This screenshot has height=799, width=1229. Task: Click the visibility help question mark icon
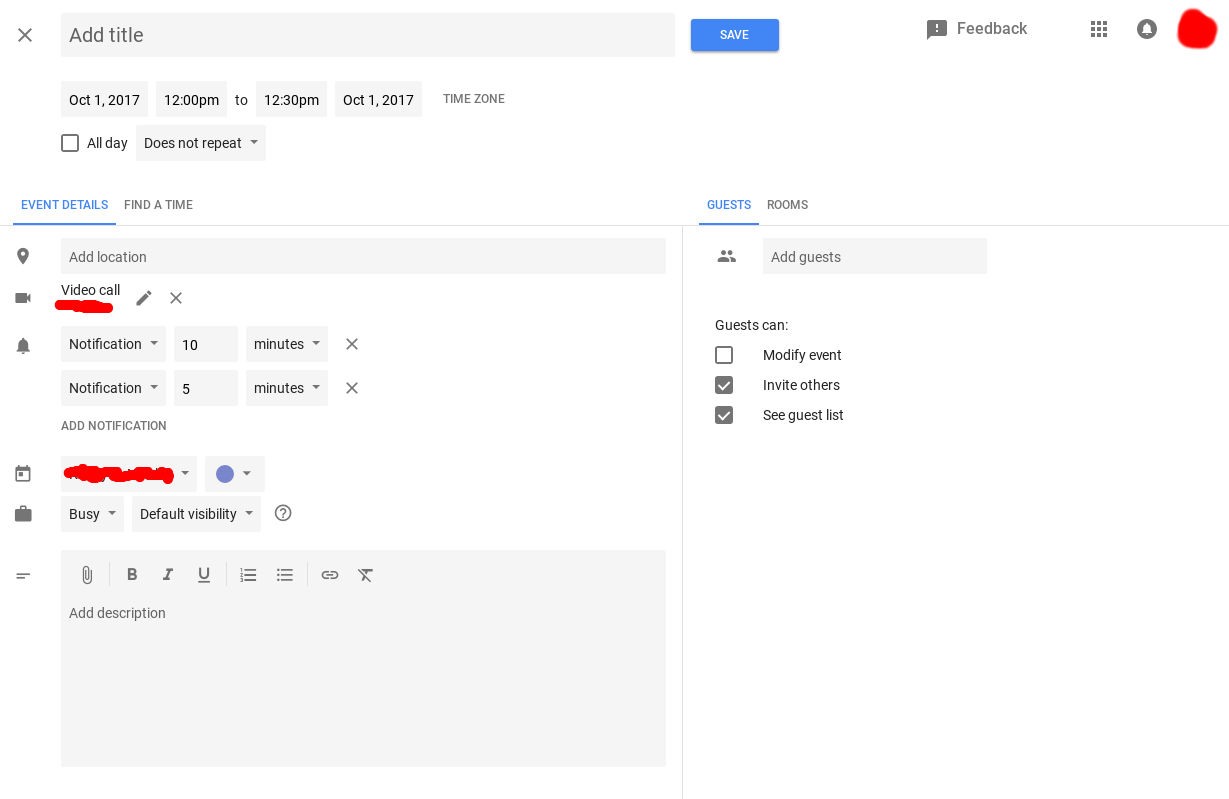pyautogui.click(x=283, y=513)
